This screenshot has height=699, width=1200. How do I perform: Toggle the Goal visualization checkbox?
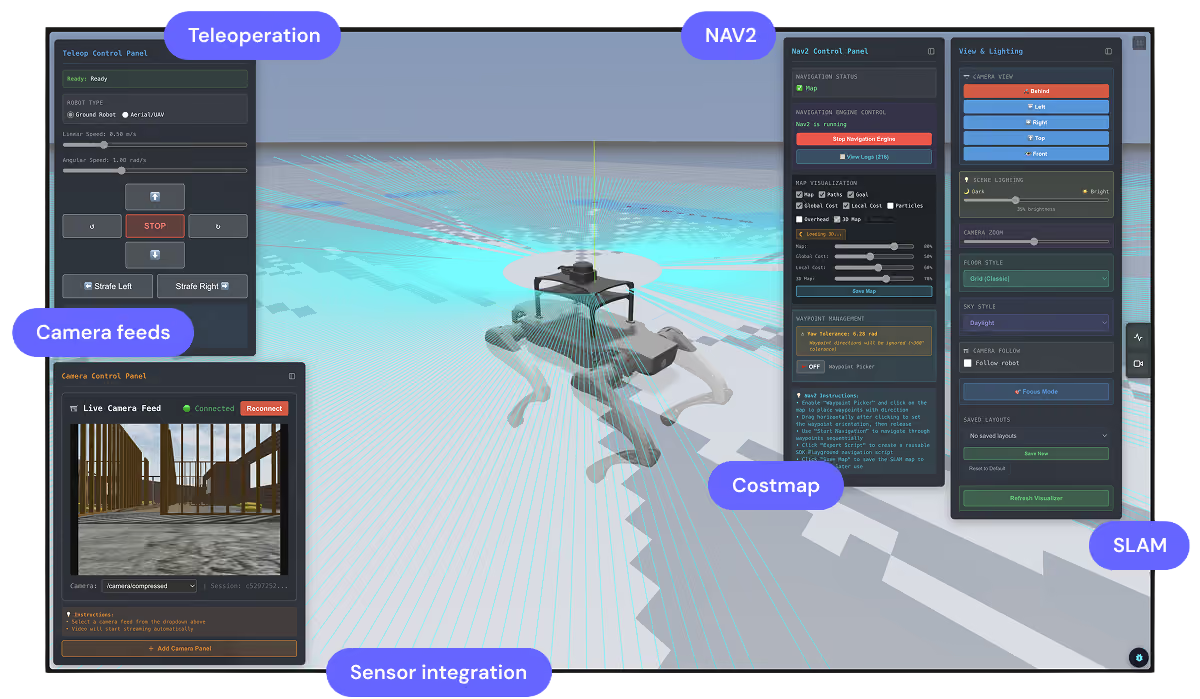(850, 194)
